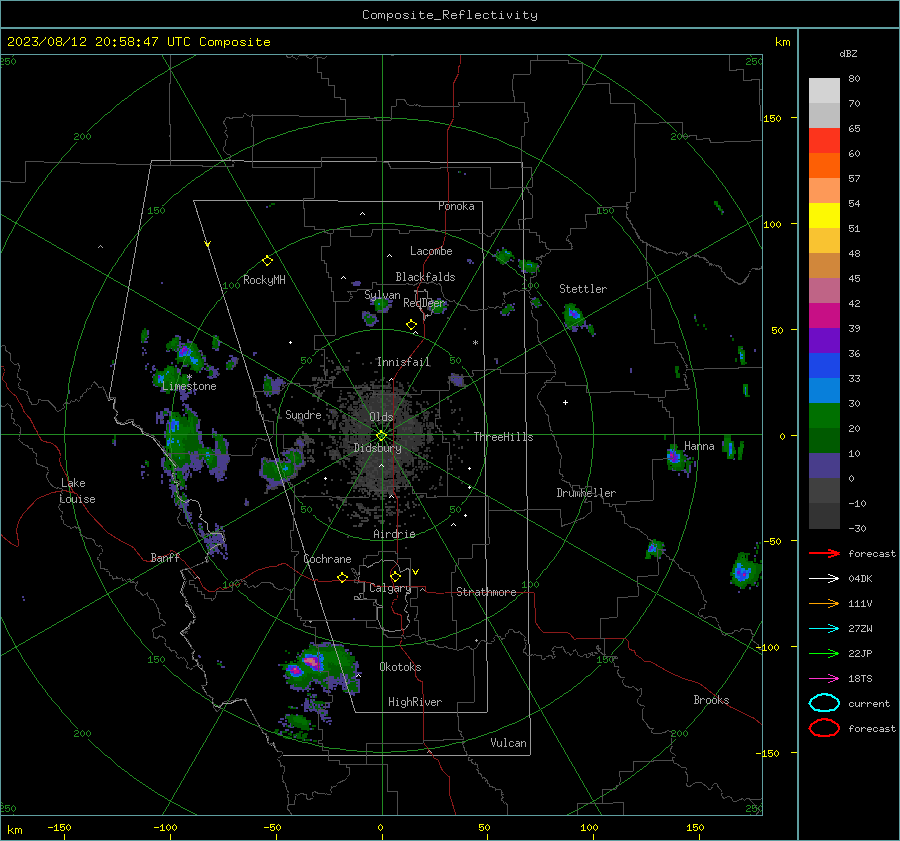Select the light blue 33-30 dBZ swatch
900x841 pixels.
point(824,390)
